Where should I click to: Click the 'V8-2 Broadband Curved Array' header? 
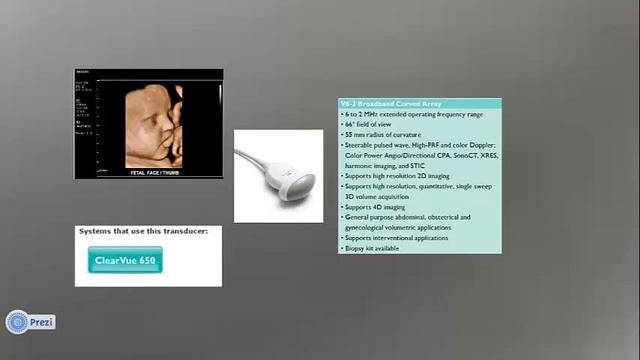pyautogui.click(x=391, y=104)
